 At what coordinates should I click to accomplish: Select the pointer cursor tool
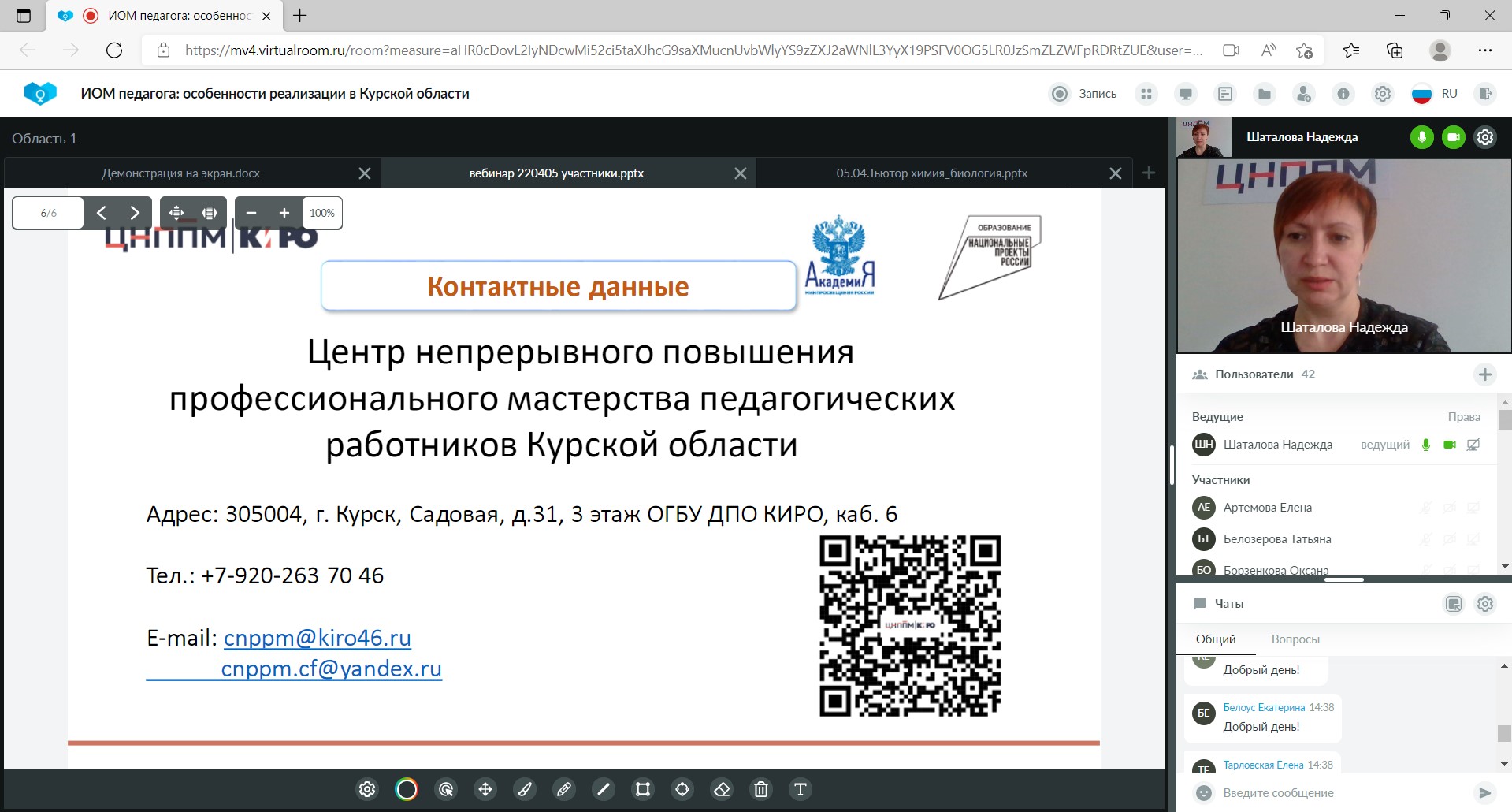446,789
